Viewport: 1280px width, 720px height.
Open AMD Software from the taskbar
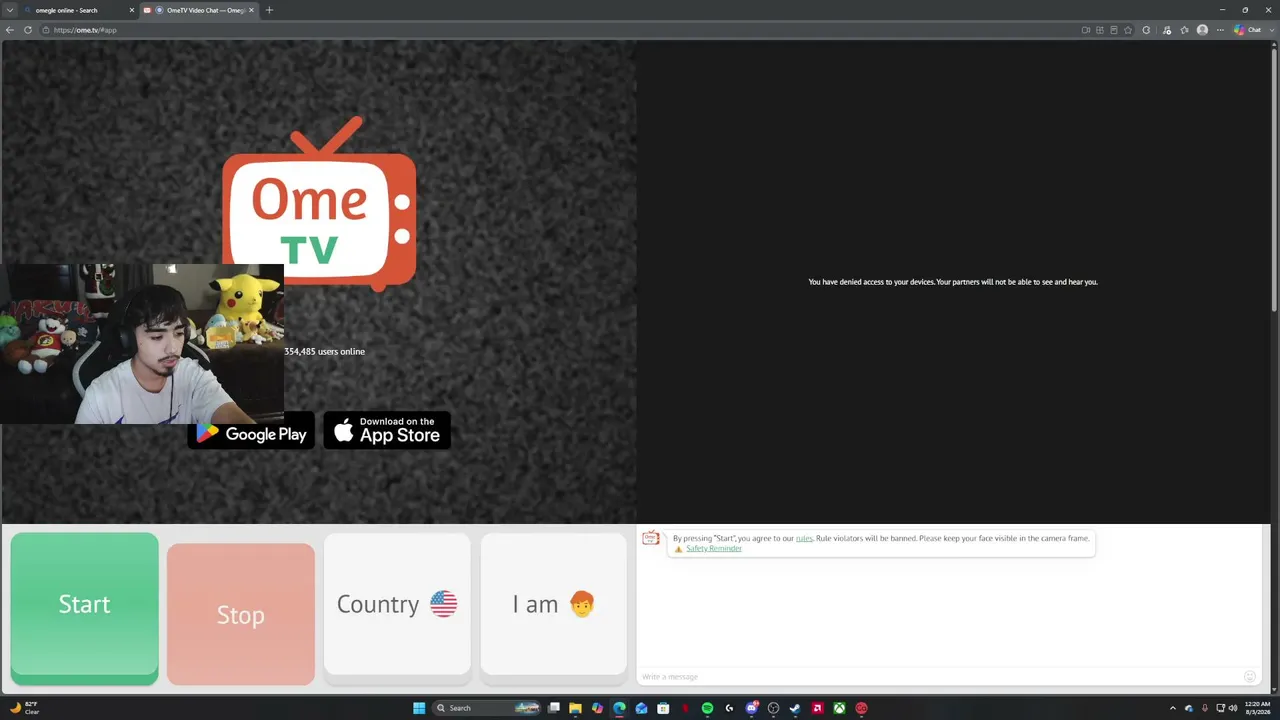[x=817, y=708]
